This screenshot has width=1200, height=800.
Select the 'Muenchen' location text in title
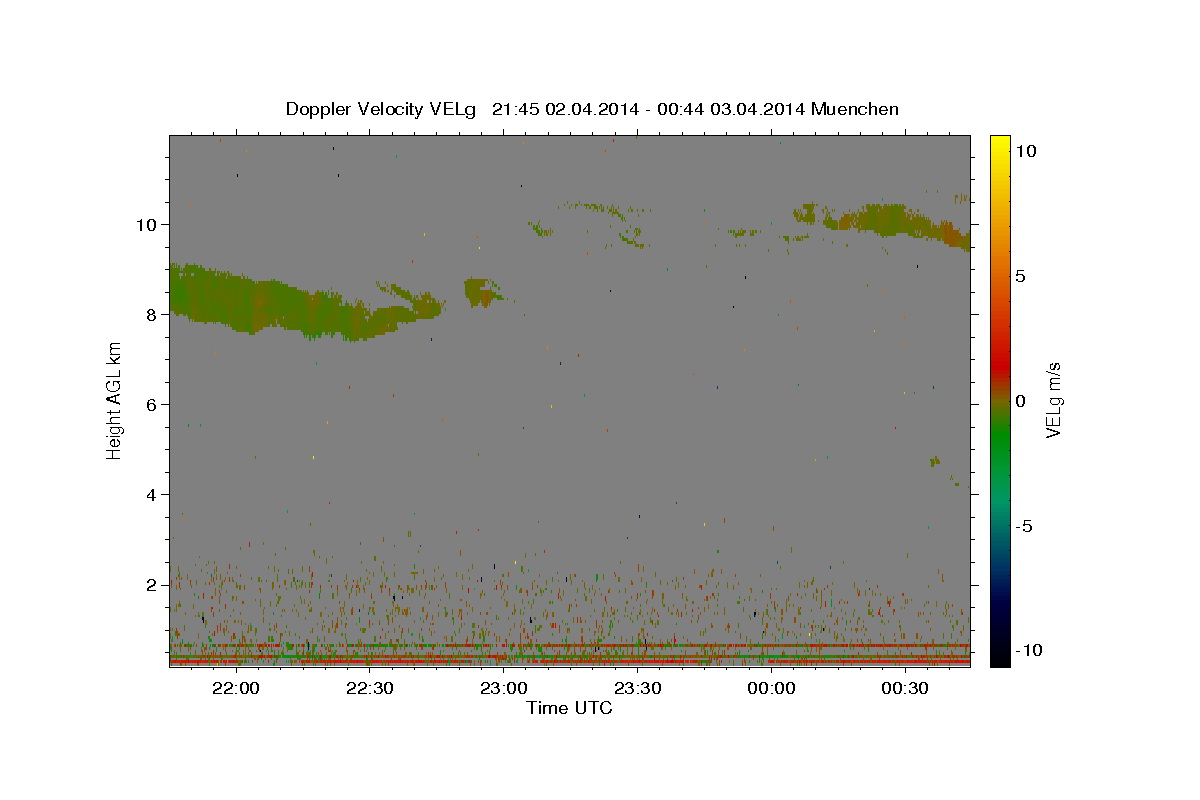pyautogui.click(x=855, y=109)
